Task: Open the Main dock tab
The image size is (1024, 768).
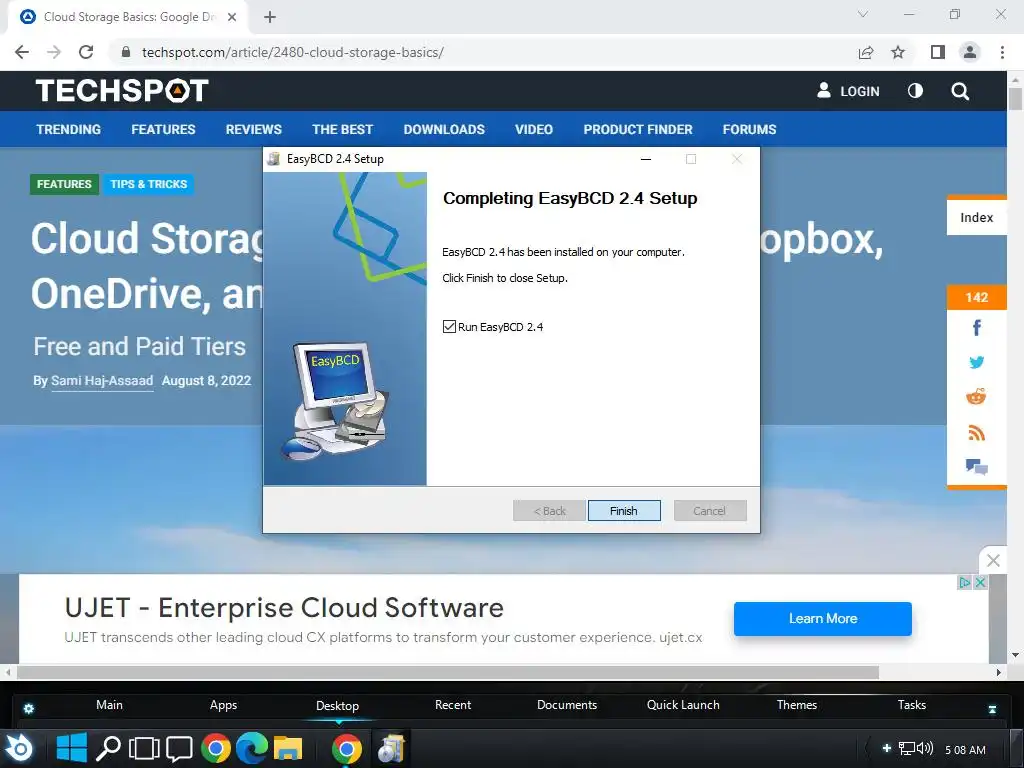Action: (x=109, y=705)
